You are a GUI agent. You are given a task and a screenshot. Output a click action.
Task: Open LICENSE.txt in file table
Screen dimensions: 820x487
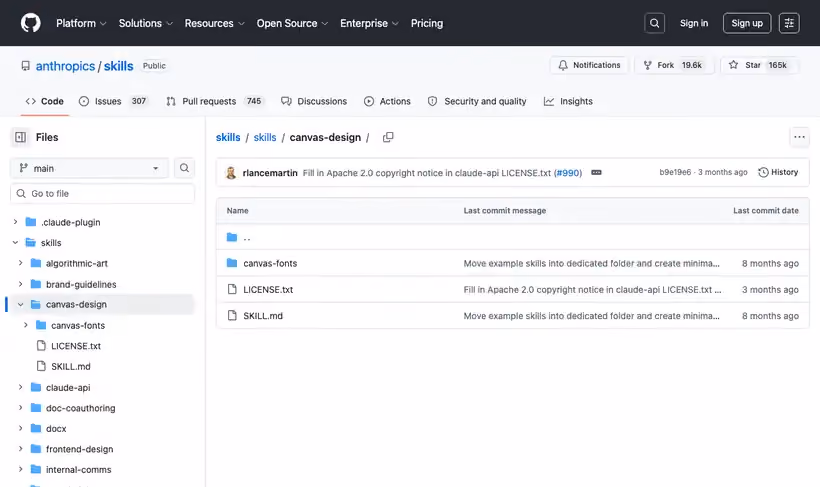268,289
